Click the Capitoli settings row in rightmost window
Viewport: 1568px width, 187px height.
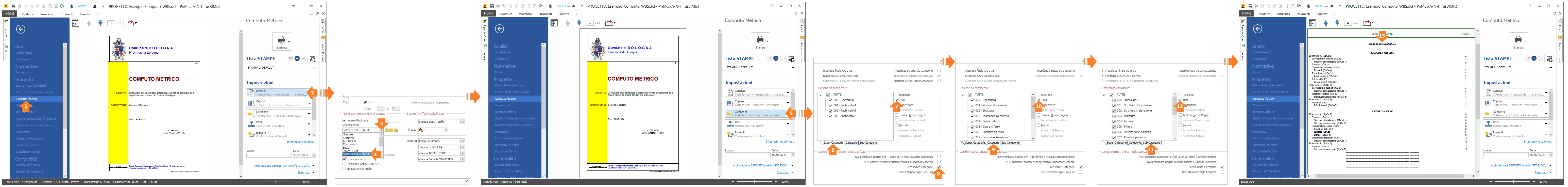(1516, 103)
